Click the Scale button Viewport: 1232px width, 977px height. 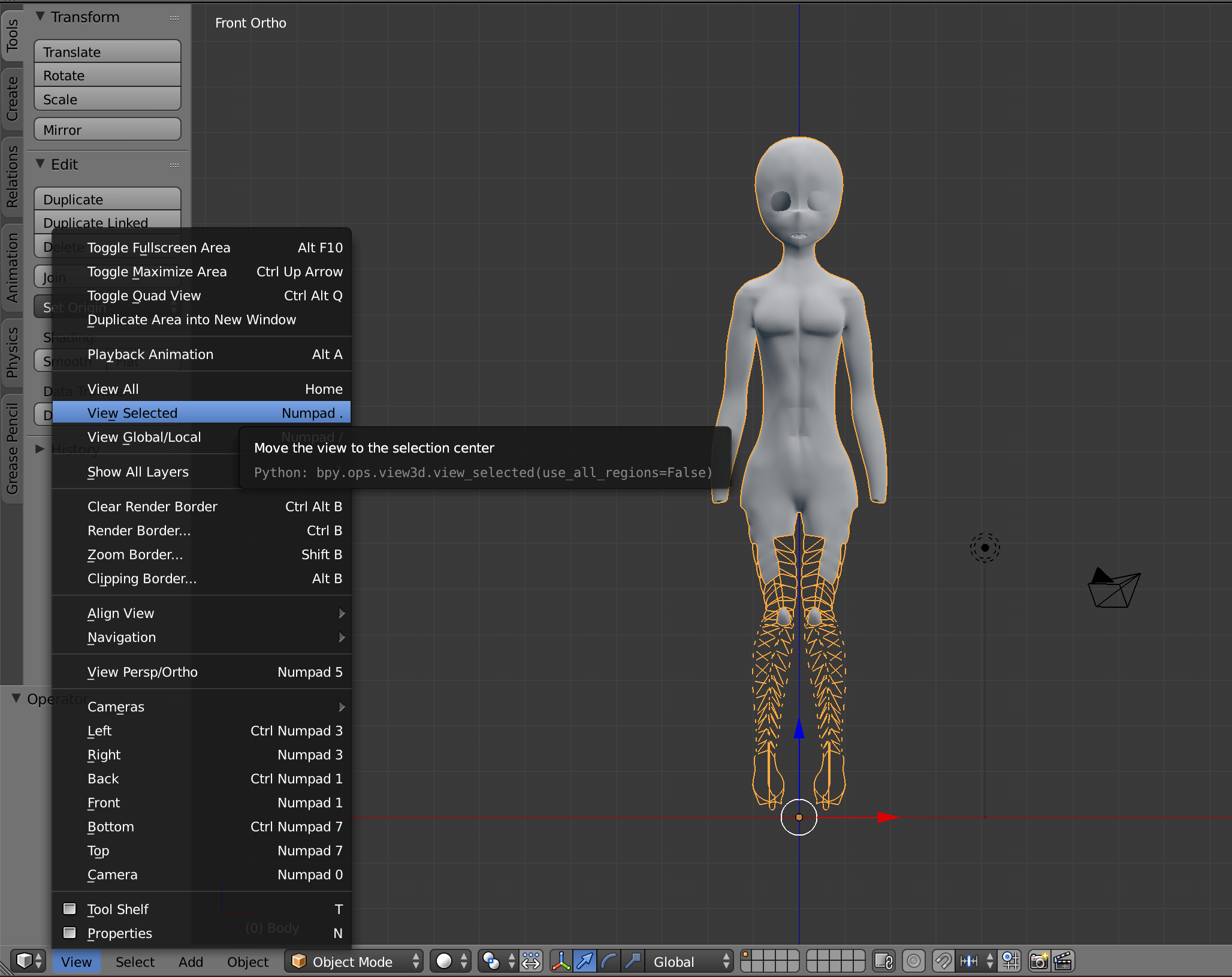point(108,99)
